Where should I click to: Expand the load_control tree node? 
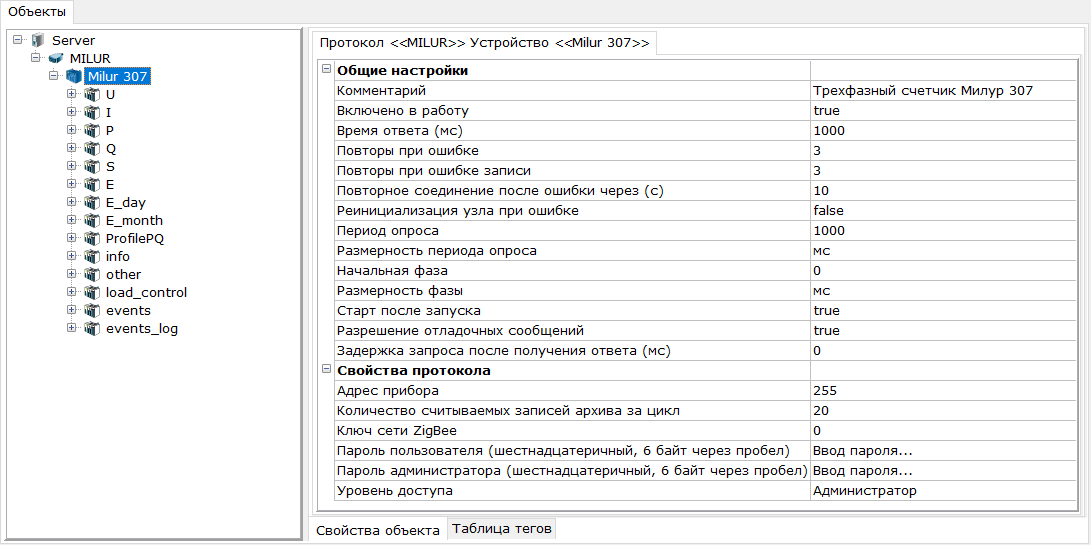click(72, 292)
